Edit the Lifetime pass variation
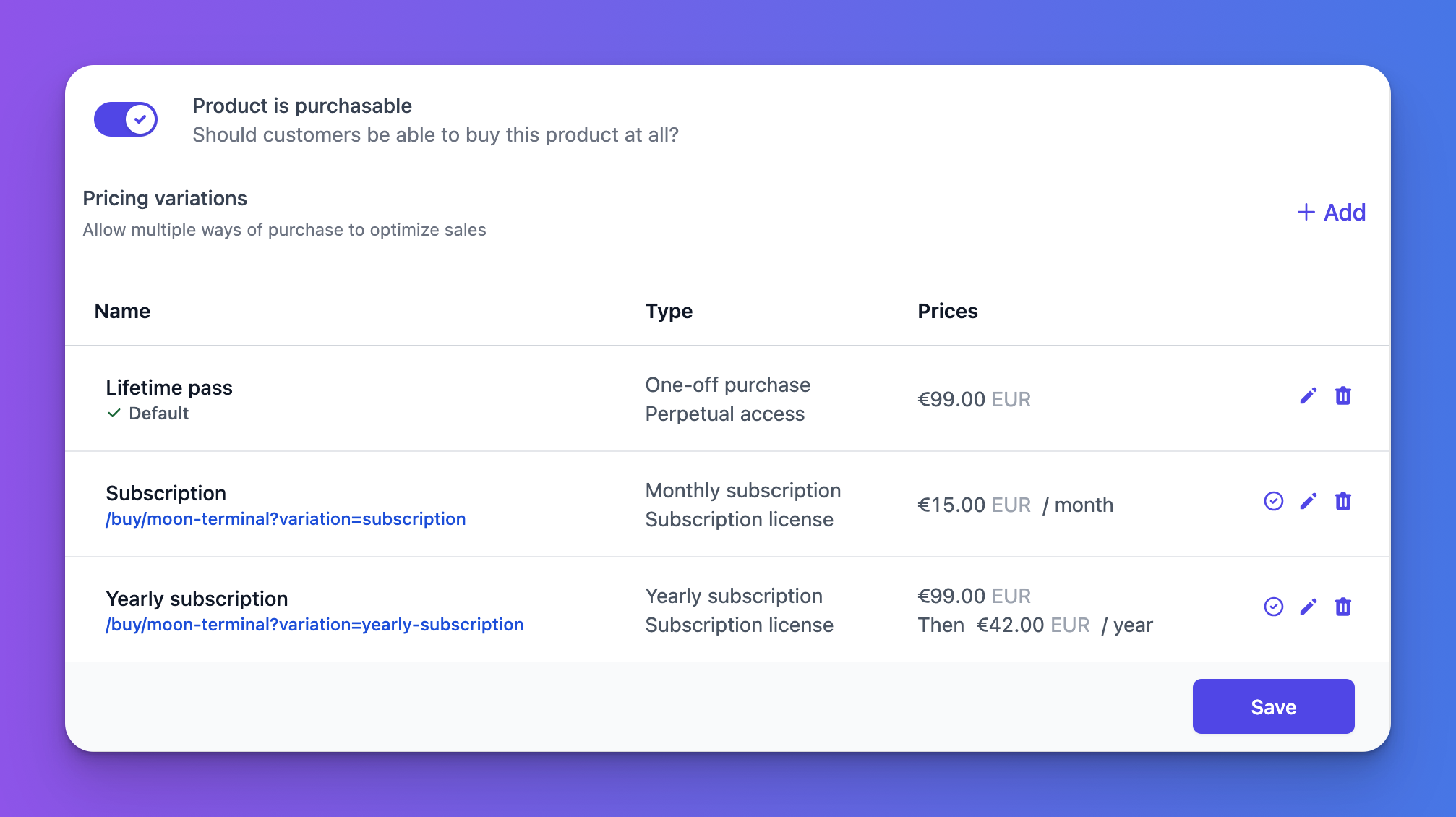The image size is (1456, 817). click(x=1308, y=396)
